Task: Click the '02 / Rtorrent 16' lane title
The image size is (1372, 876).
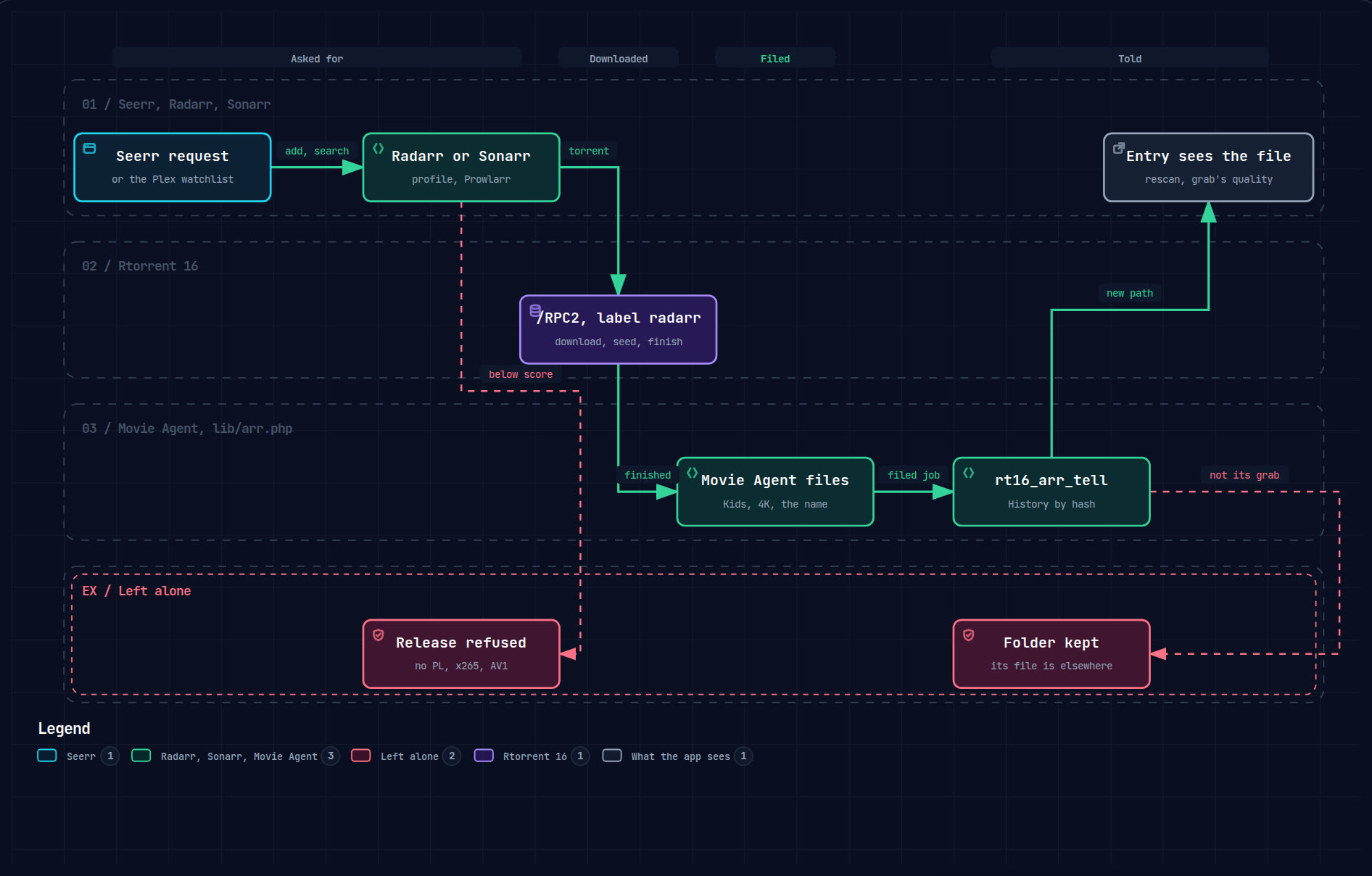Action: pos(140,266)
